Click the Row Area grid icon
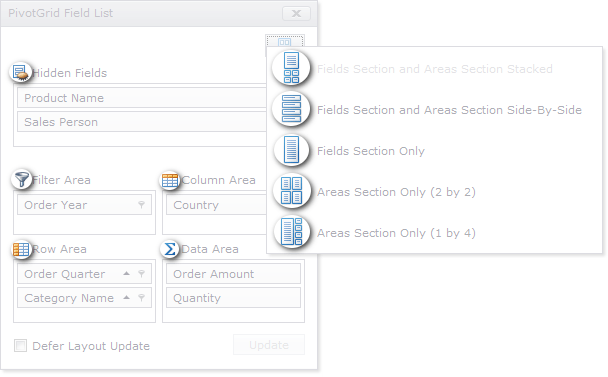 [x=21, y=249]
